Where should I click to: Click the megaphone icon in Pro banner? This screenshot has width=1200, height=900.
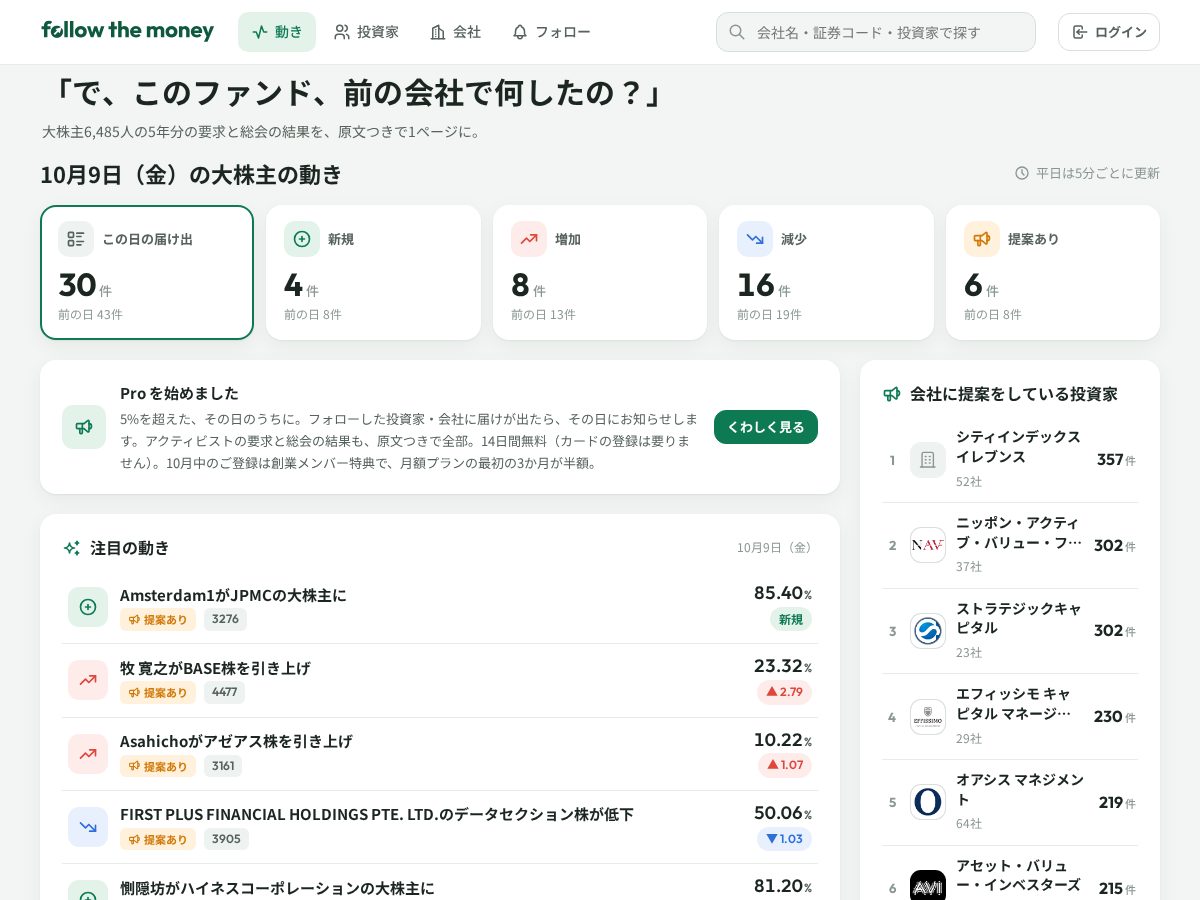coord(84,427)
